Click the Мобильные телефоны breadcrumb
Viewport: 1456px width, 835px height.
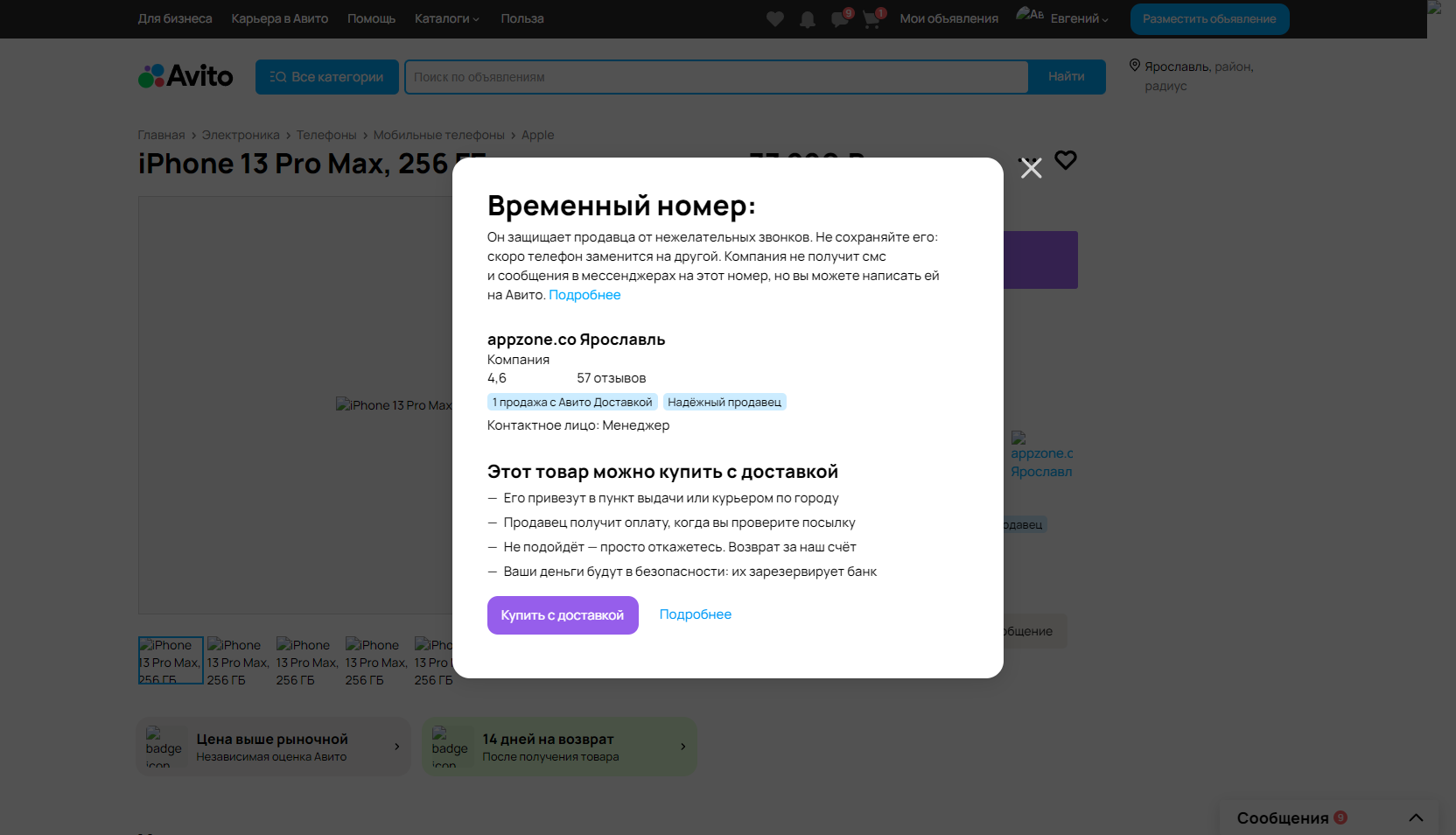(x=439, y=135)
